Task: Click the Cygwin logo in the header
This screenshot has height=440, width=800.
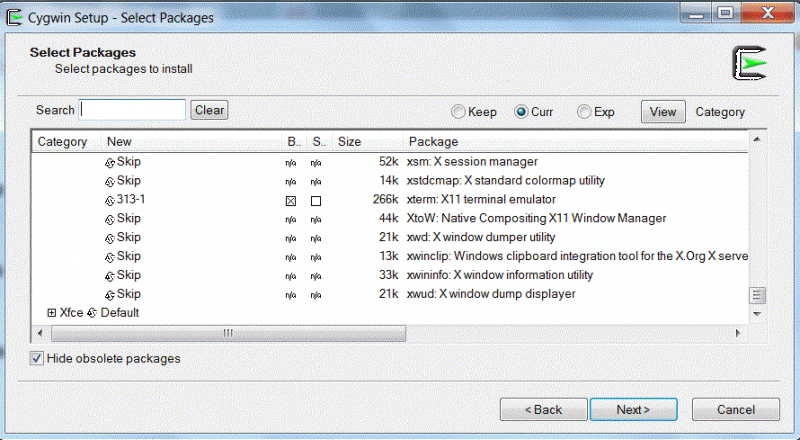Action: [x=750, y=63]
